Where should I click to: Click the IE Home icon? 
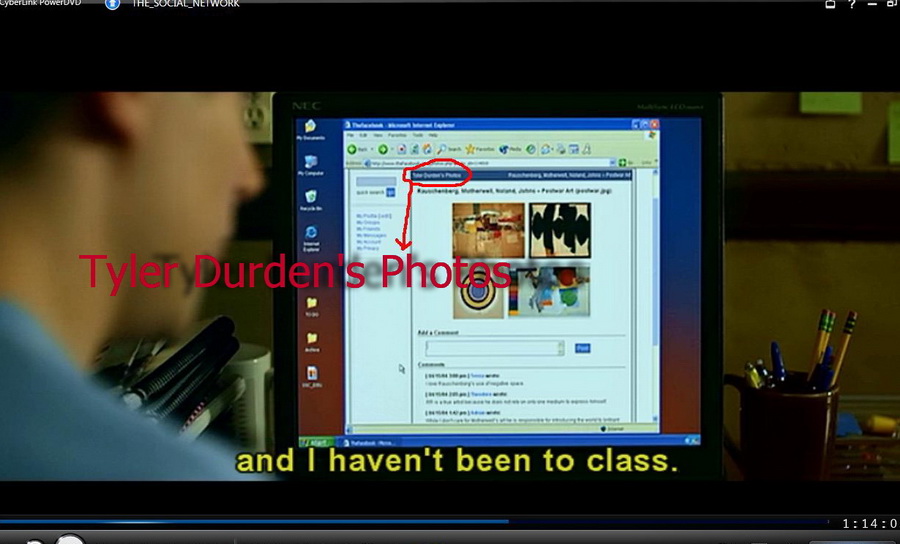click(427, 149)
